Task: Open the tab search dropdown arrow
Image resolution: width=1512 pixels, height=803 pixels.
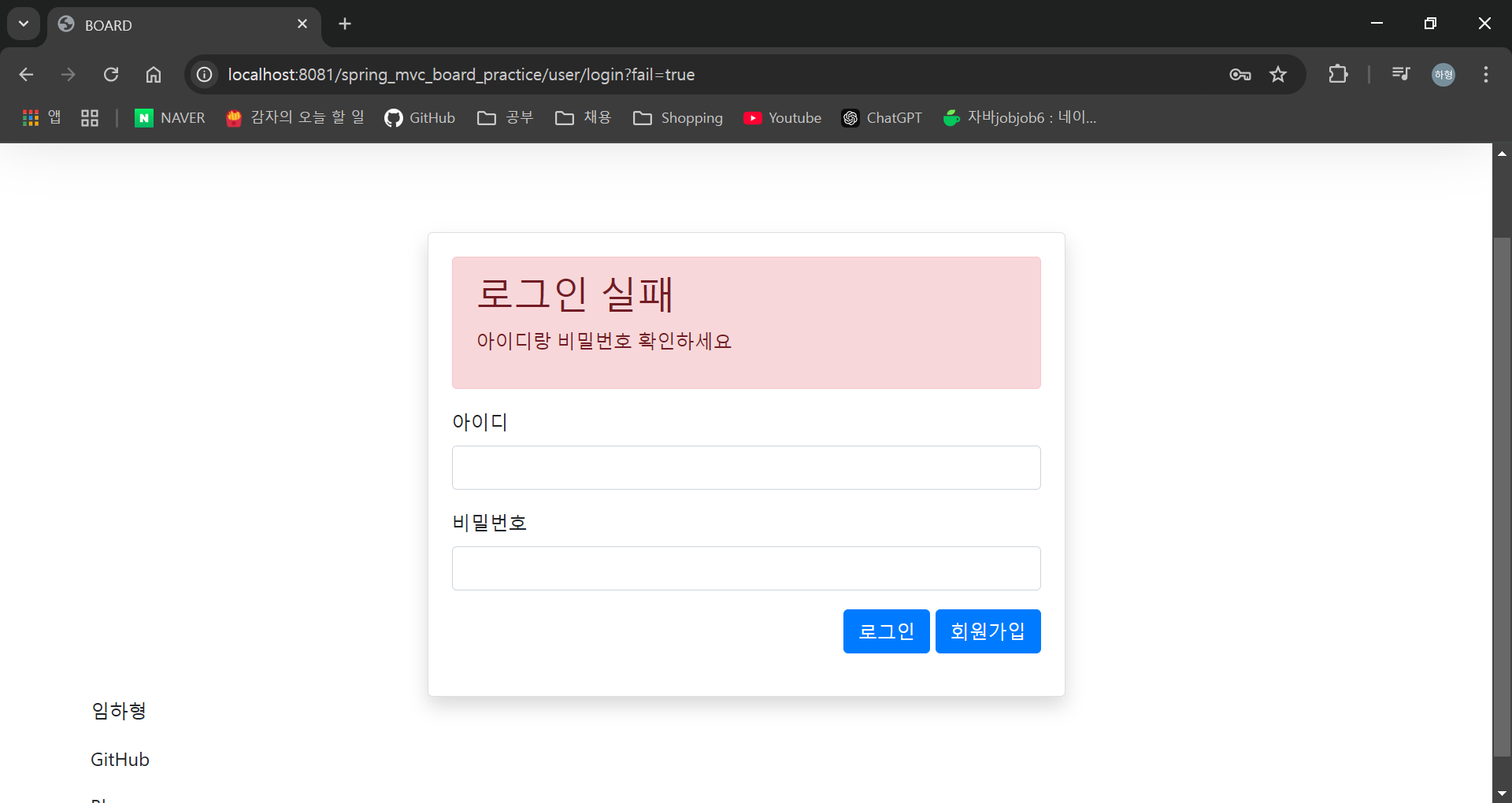Action: tap(24, 24)
